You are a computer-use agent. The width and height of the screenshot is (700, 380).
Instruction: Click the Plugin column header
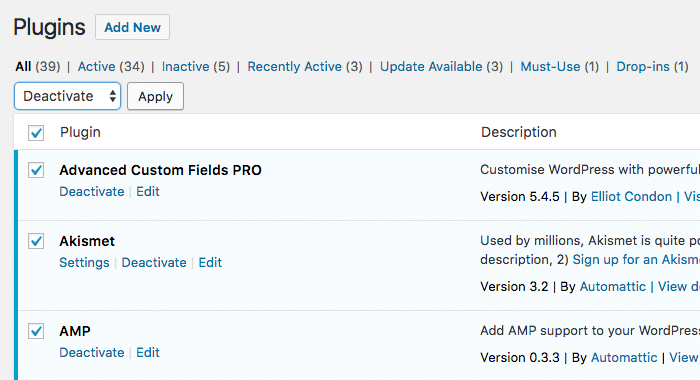pyautogui.click(x=80, y=133)
